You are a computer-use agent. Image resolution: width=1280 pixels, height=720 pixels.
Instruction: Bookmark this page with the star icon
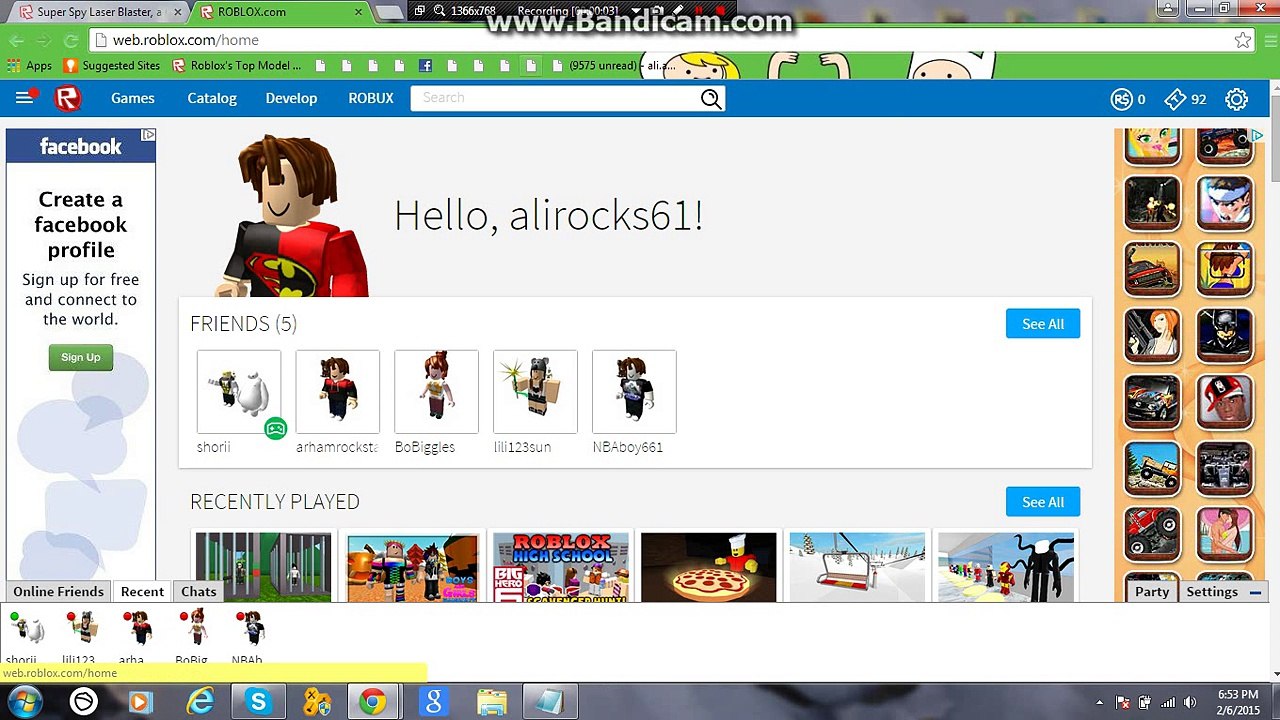[x=1242, y=40]
